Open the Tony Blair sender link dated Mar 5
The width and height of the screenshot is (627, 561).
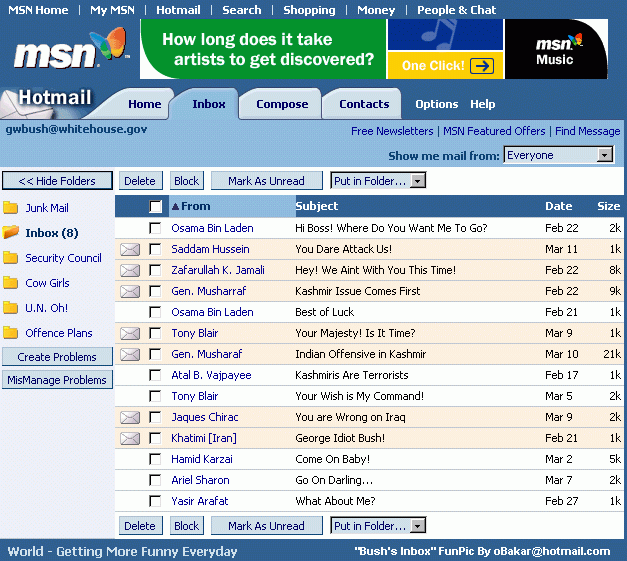click(x=195, y=396)
